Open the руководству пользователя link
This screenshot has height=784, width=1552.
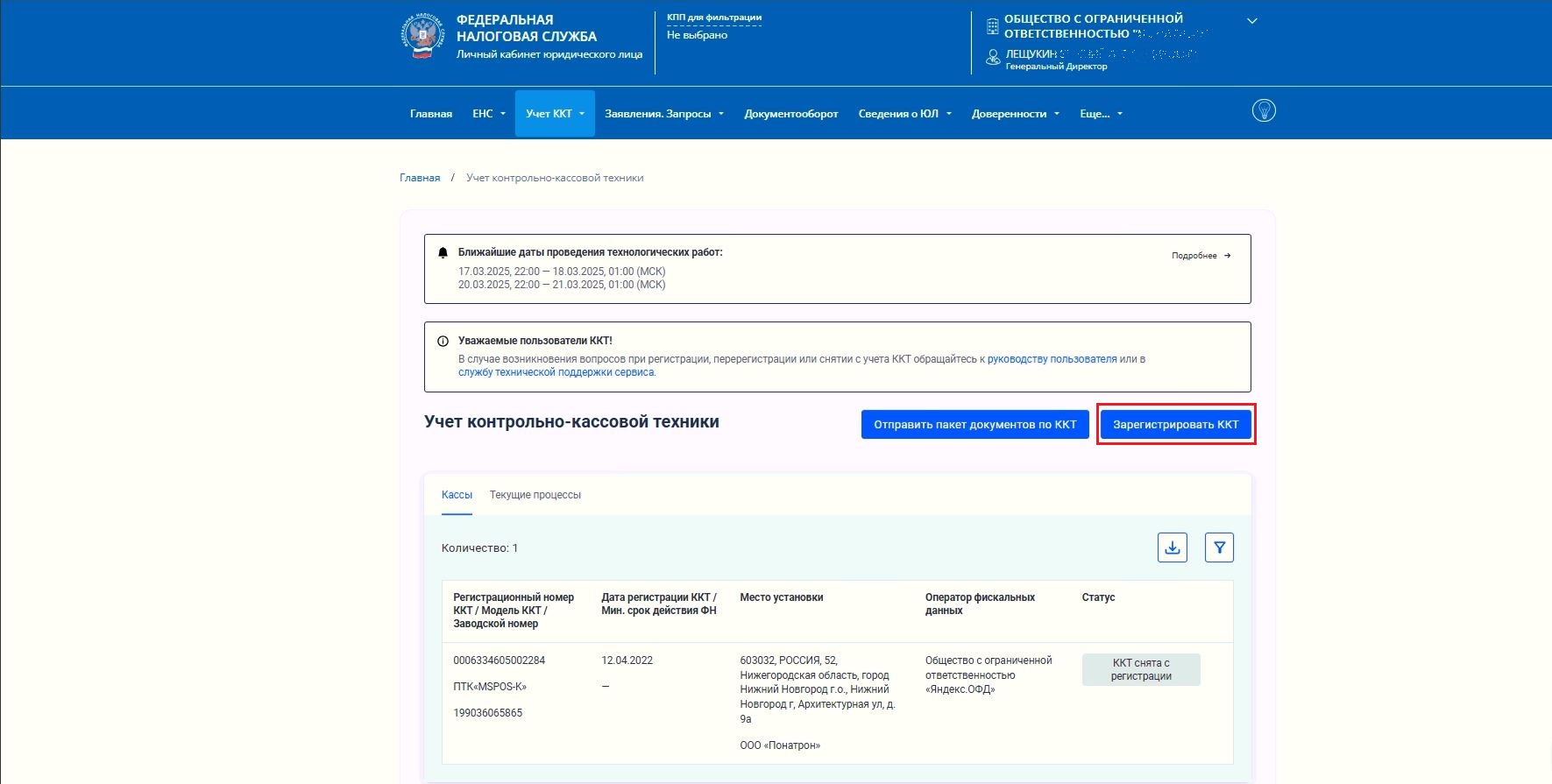[x=1052, y=359]
